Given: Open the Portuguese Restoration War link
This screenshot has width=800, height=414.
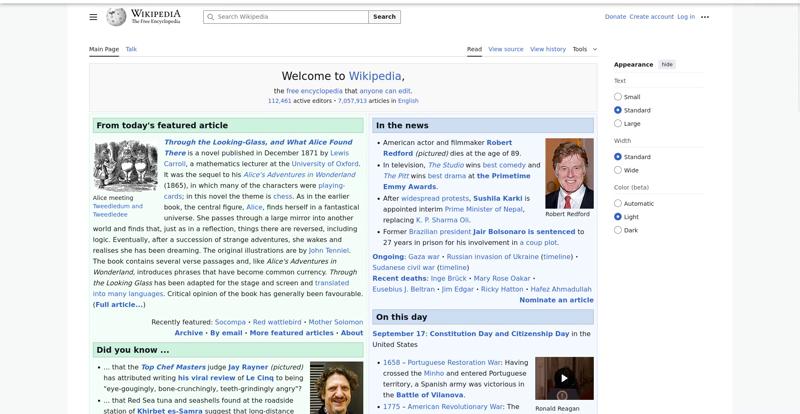Looking at the screenshot, I should (x=454, y=362).
